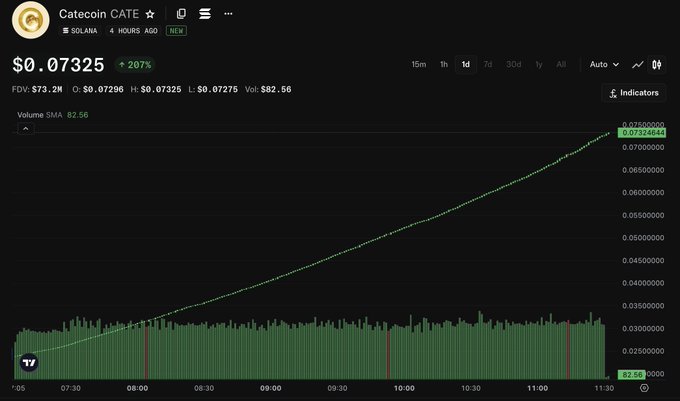680x401 pixels.
Task: Select the 7d timeframe
Action: [x=488, y=65]
